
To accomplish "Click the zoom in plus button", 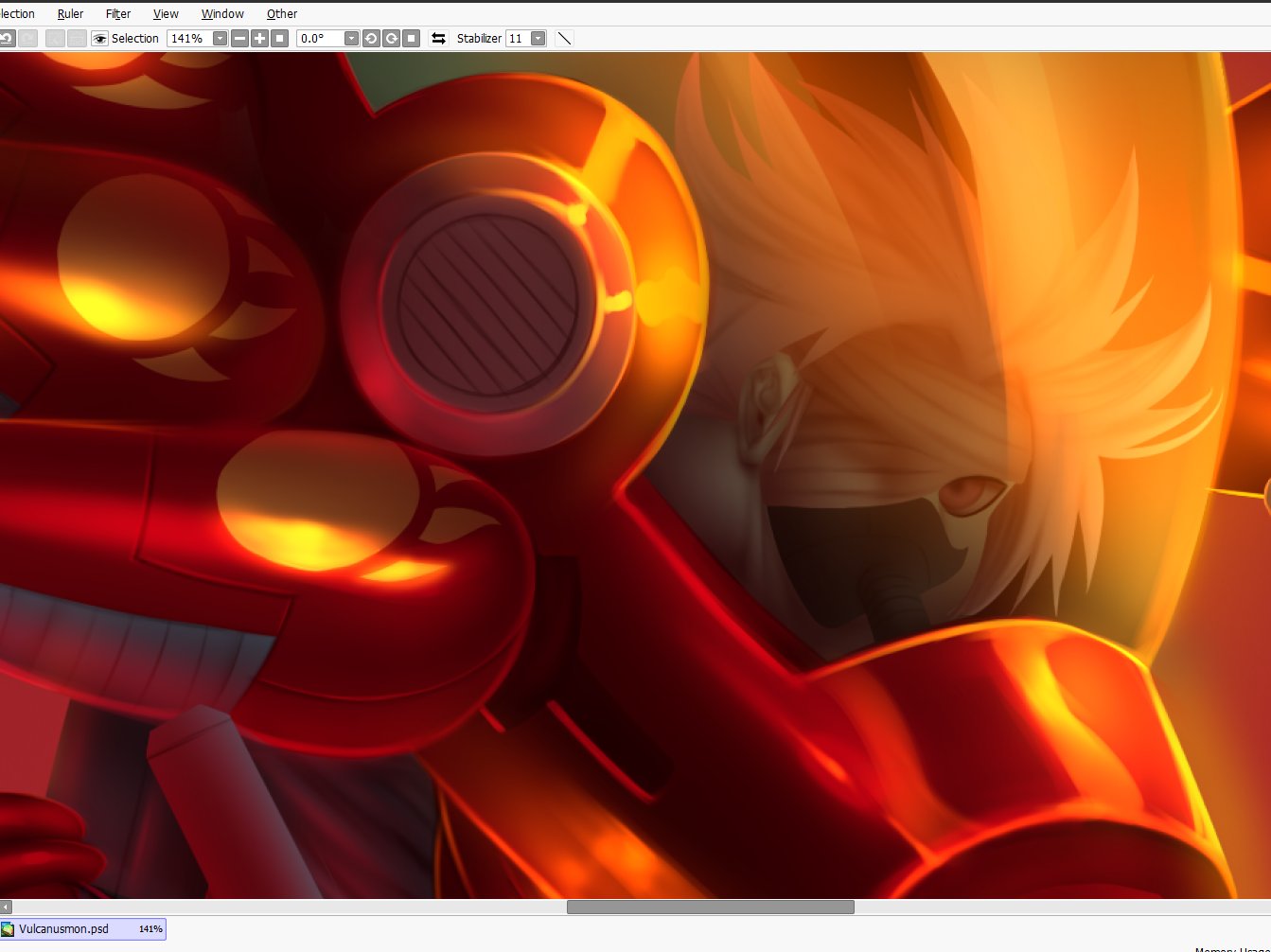I will tap(259, 39).
